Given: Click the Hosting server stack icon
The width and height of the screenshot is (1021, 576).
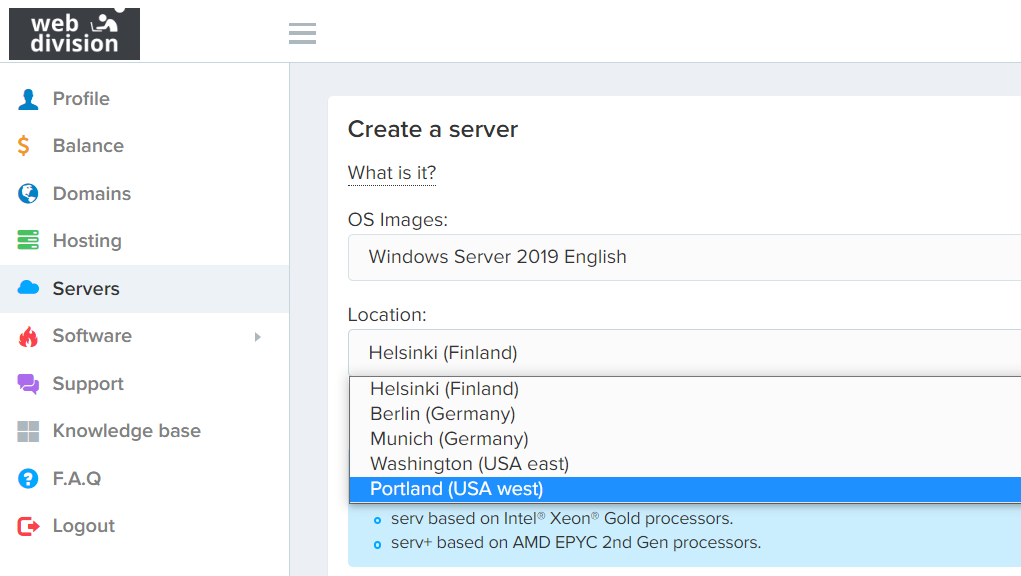Looking at the screenshot, I should coord(28,241).
